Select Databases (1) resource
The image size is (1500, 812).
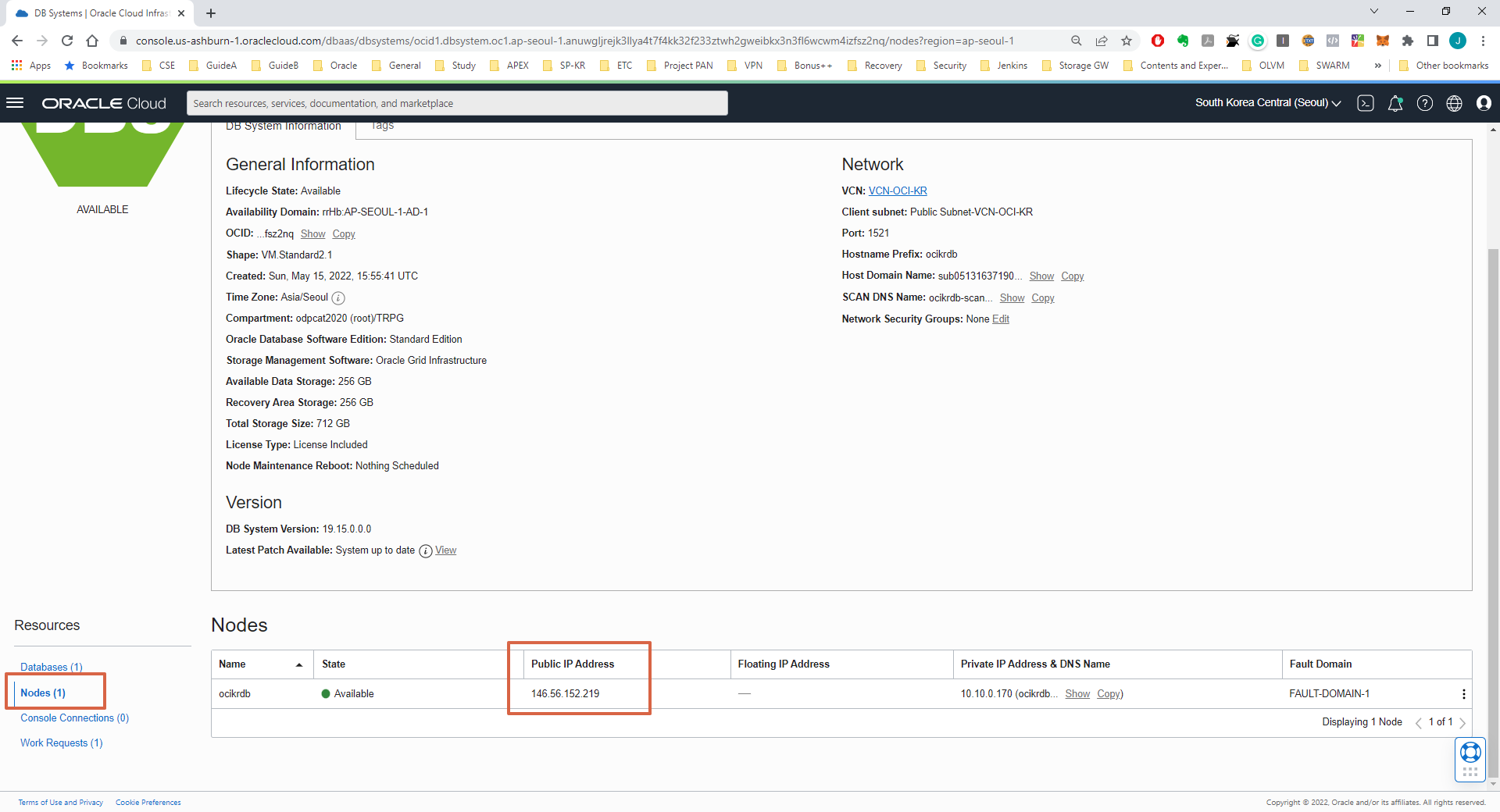[52, 668]
